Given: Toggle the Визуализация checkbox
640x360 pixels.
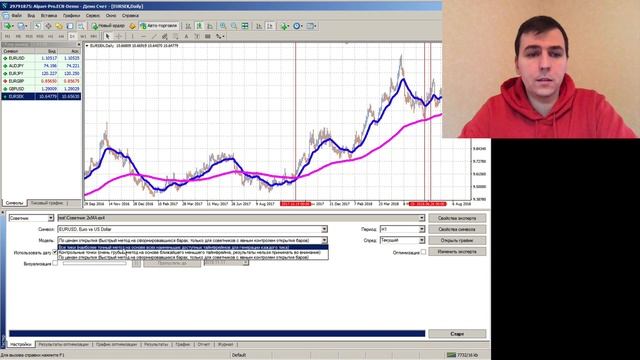Looking at the screenshot, I should (x=55, y=263).
